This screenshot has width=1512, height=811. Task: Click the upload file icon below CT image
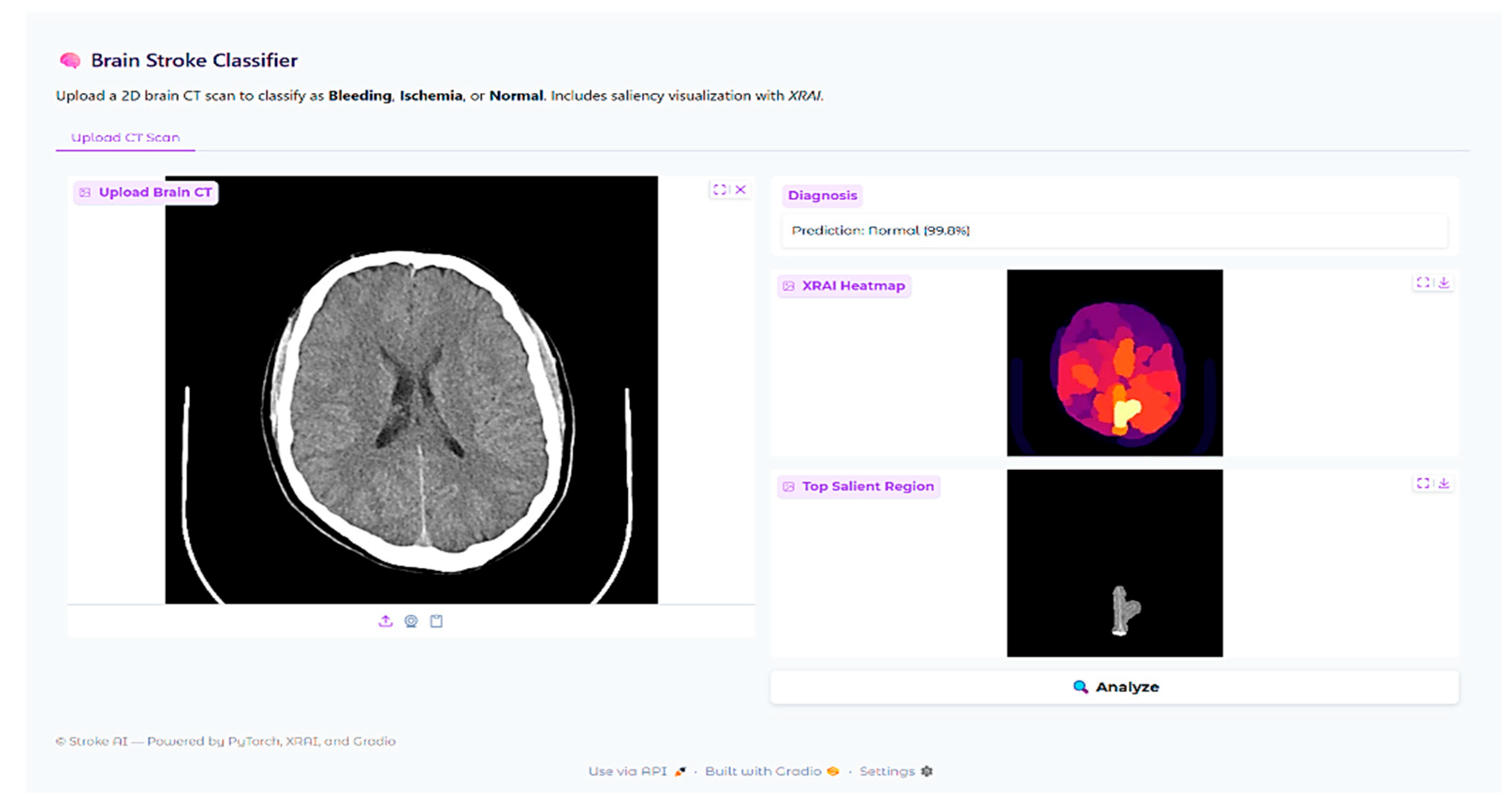pos(385,621)
